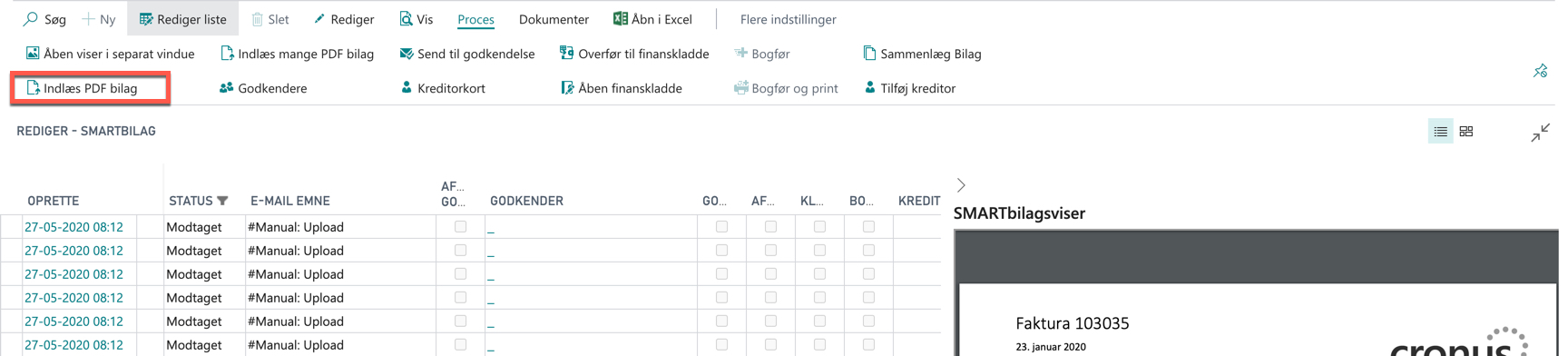The image size is (1568, 356).
Task: Click Indlæs PDF bilag button
Action: tap(90, 88)
